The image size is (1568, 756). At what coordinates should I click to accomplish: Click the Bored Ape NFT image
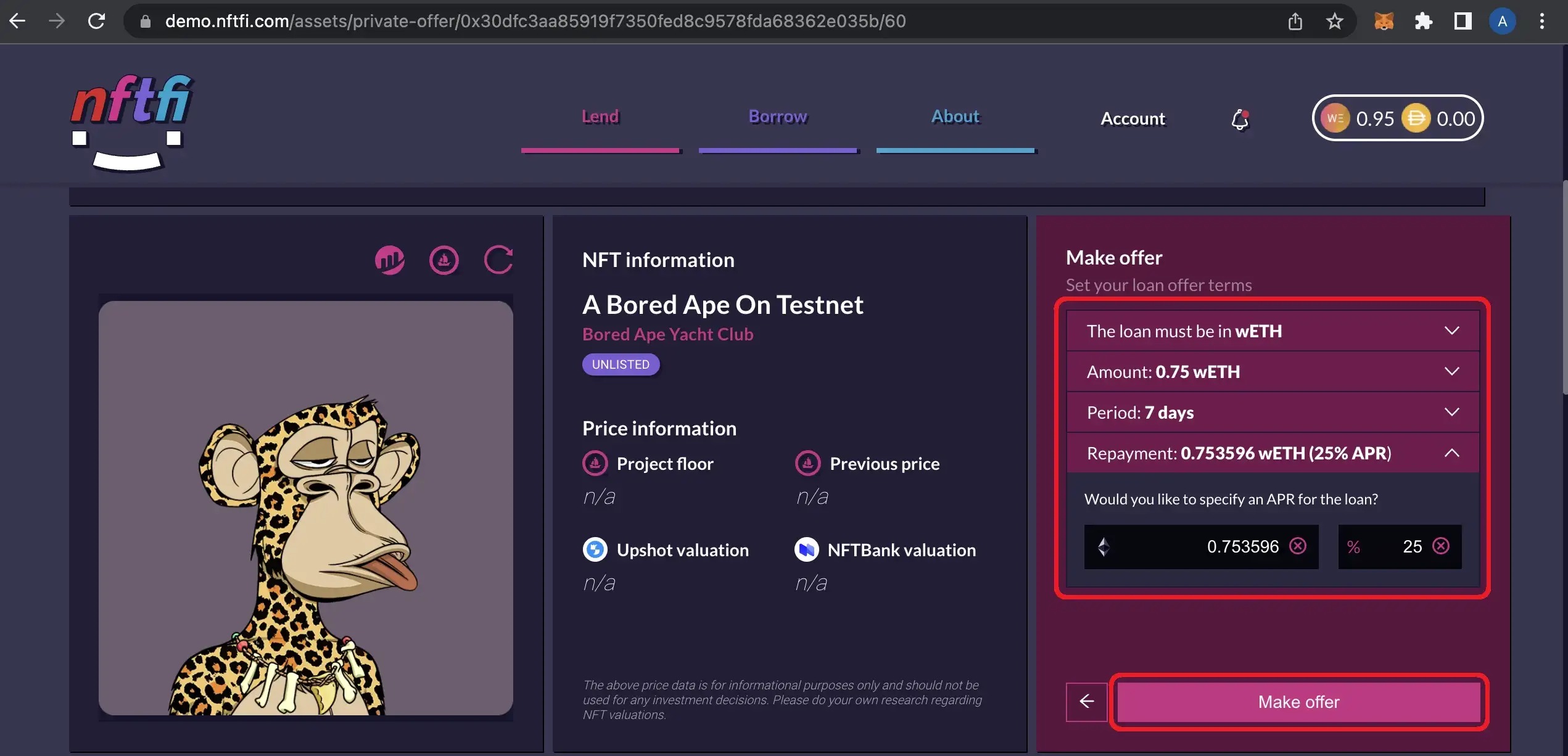click(x=306, y=508)
